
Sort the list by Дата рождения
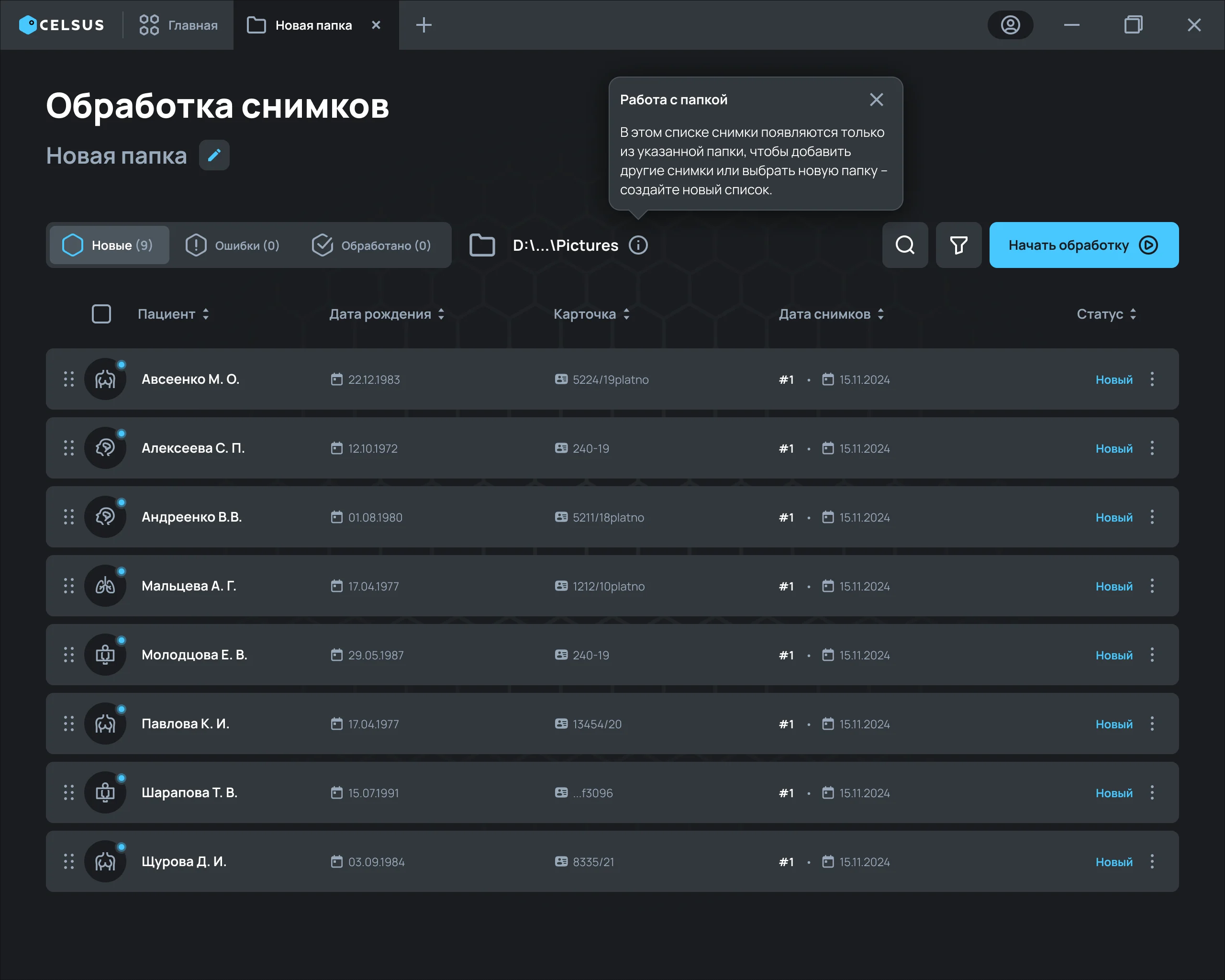coord(387,313)
